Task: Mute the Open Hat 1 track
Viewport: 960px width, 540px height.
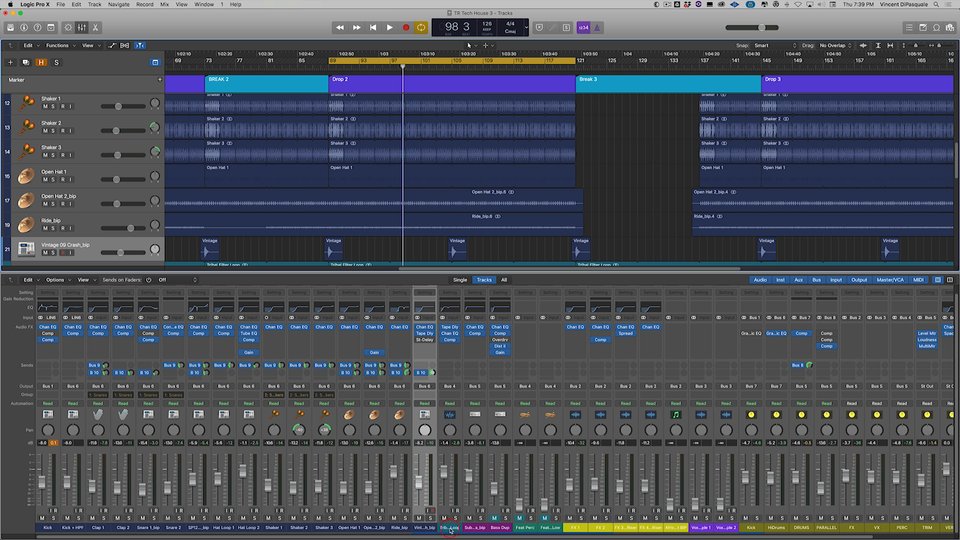Action: (x=45, y=179)
